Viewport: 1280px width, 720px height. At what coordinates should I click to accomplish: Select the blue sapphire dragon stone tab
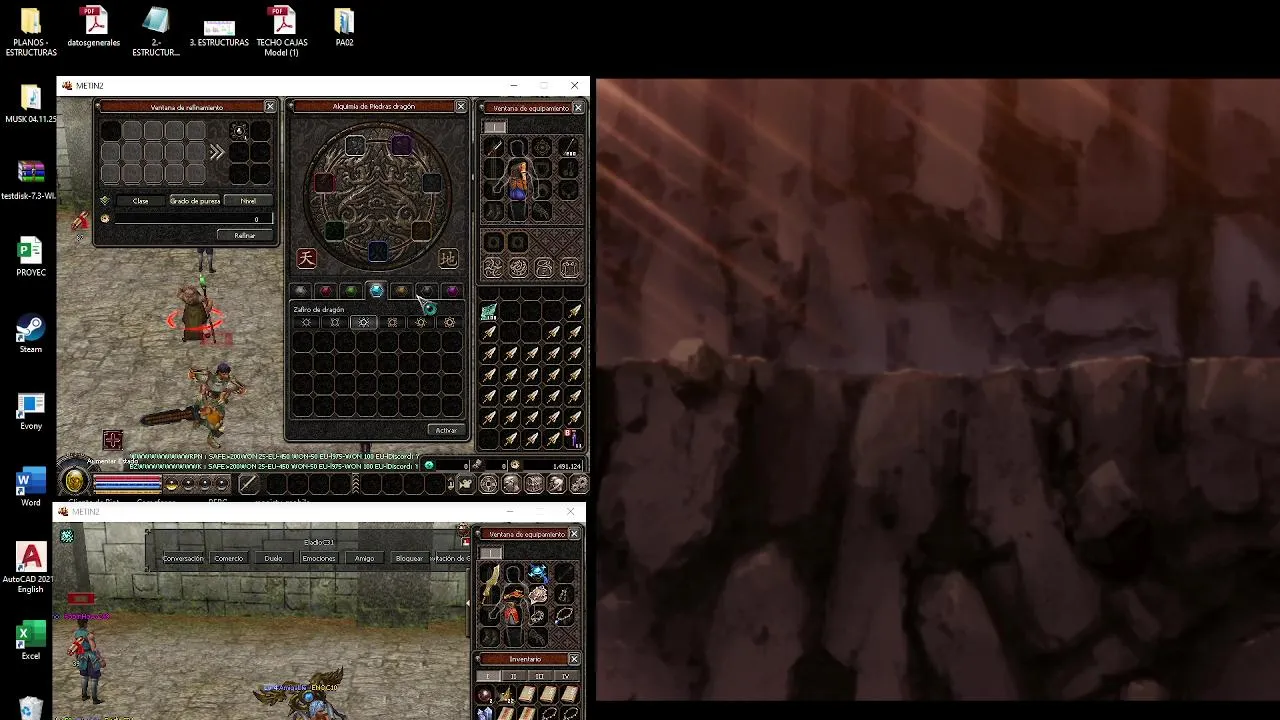[376, 291]
